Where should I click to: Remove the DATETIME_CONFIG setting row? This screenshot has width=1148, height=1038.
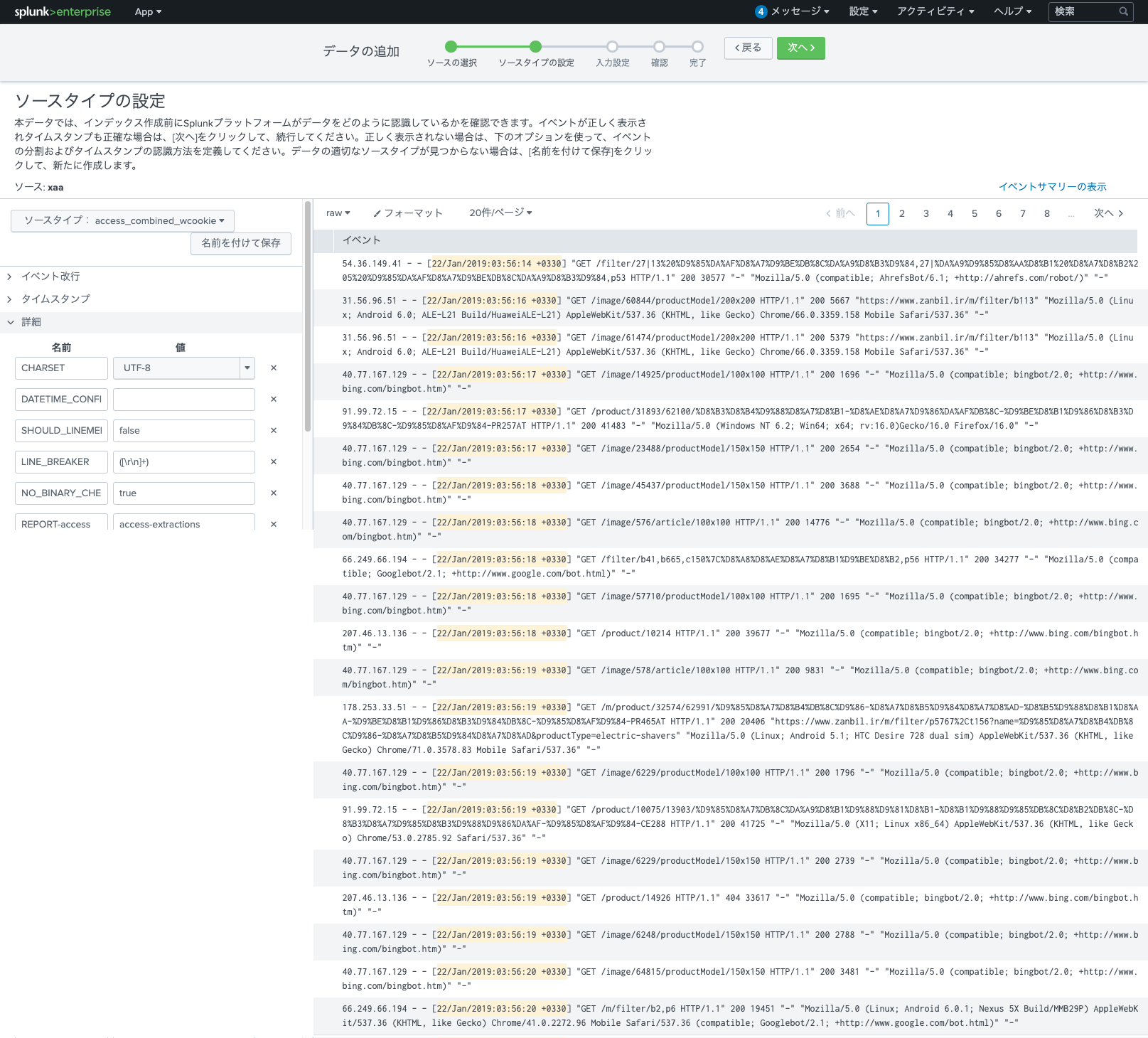tap(274, 400)
